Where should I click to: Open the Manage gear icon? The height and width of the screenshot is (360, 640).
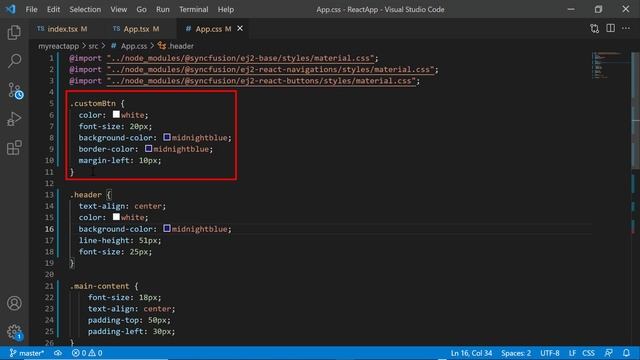tap(15, 332)
